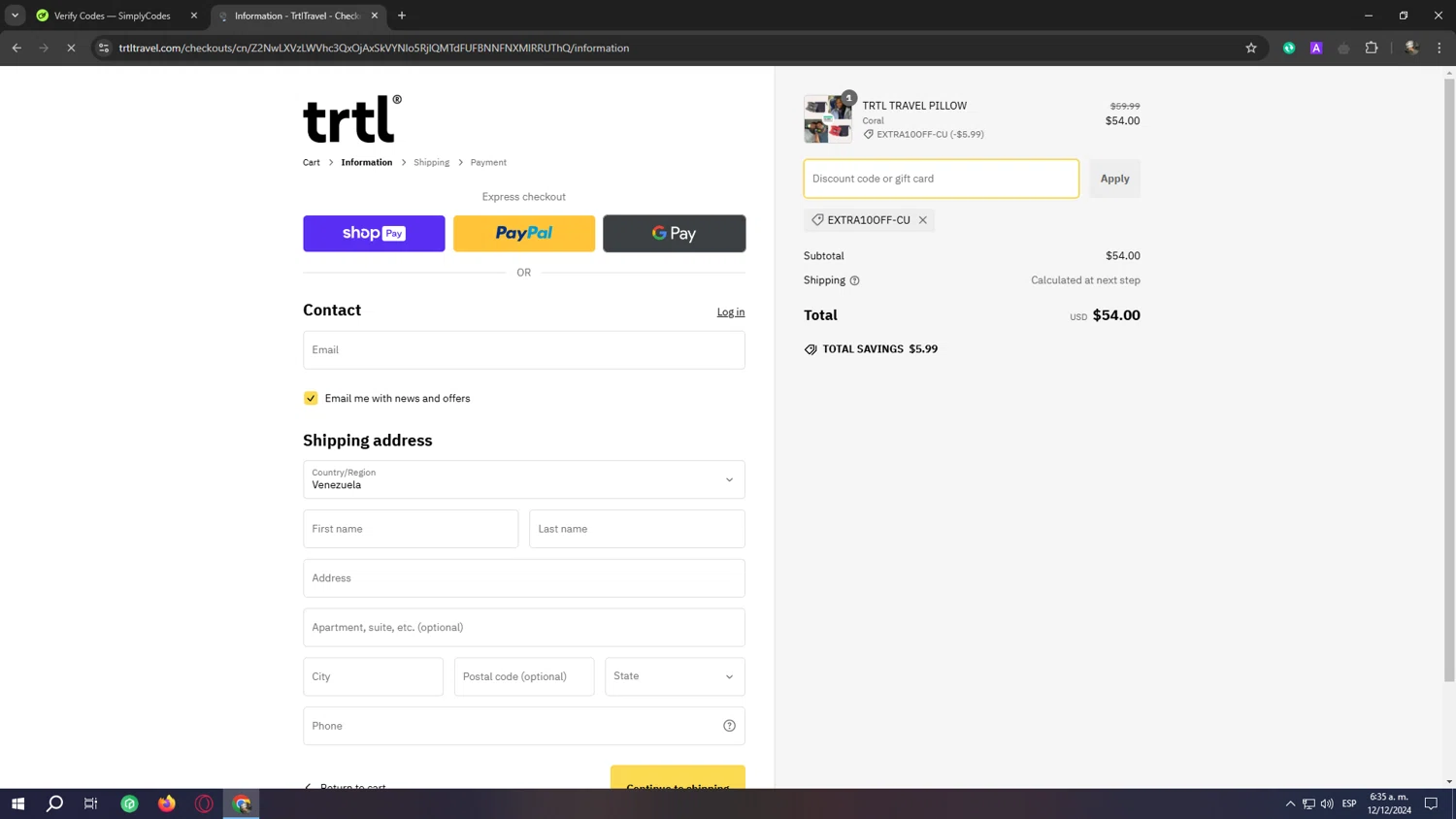This screenshot has width=1456, height=819.
Task: Open the Chrome three-dot menu
Action: 1439,48
